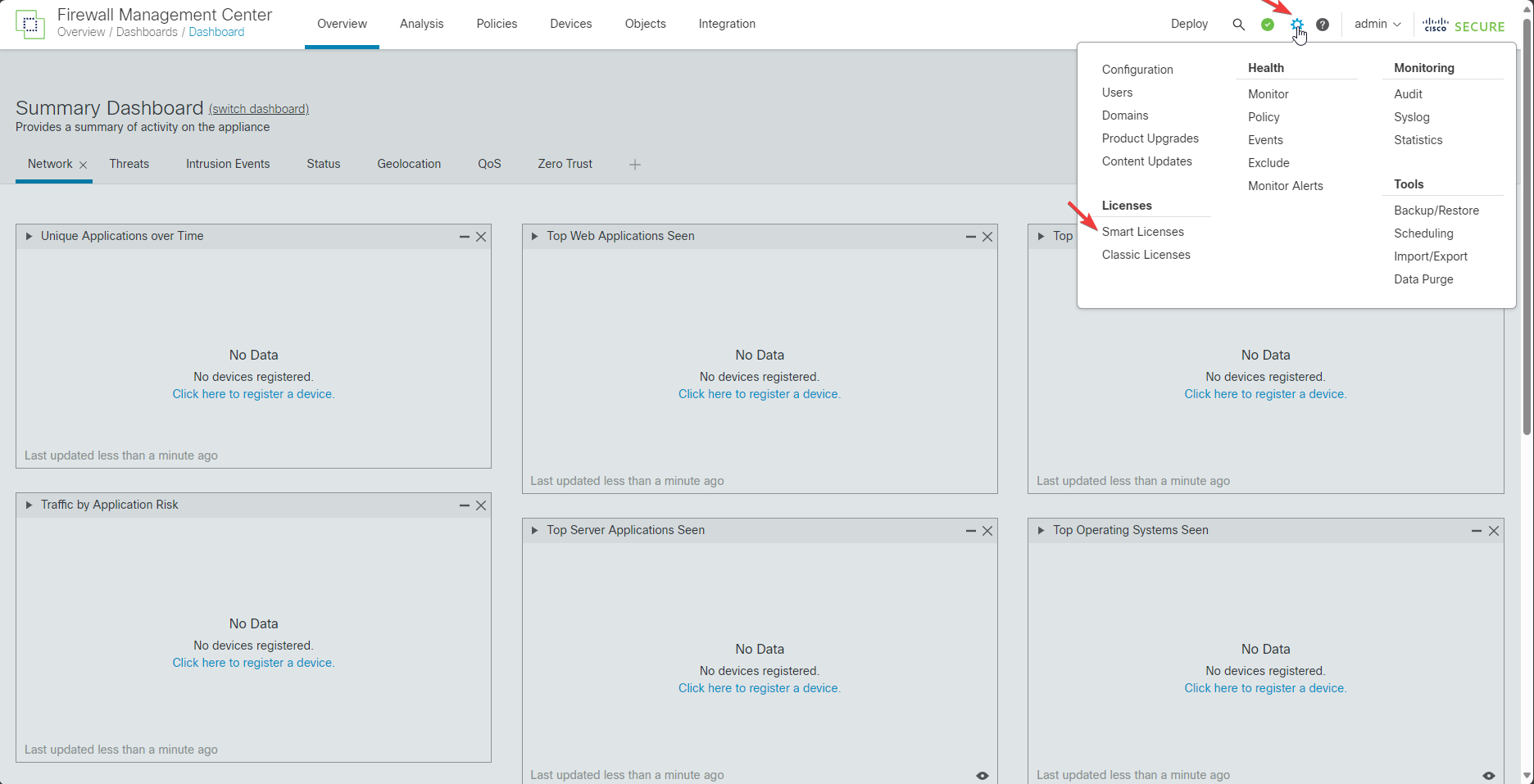Open the admin user dropdown
Screen dimensions: 1534x784
coord(1377,25)
